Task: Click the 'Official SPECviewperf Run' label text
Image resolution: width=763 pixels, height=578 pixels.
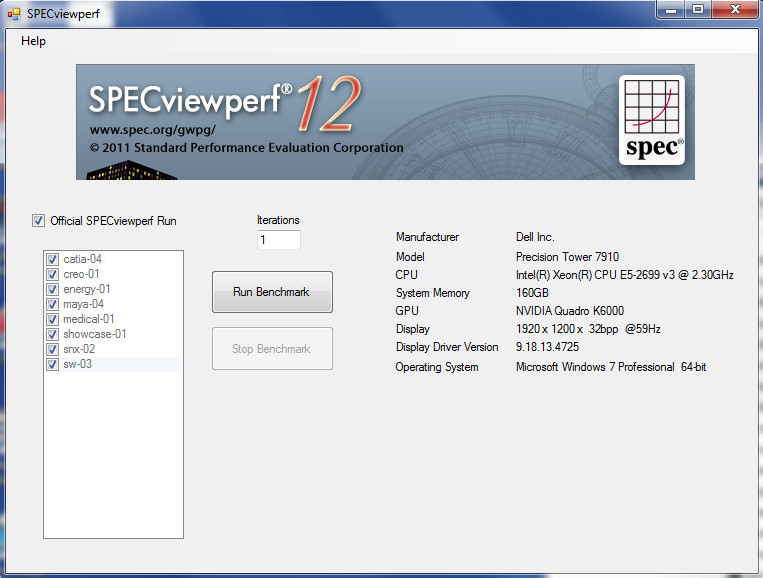Action: [113, 221]
